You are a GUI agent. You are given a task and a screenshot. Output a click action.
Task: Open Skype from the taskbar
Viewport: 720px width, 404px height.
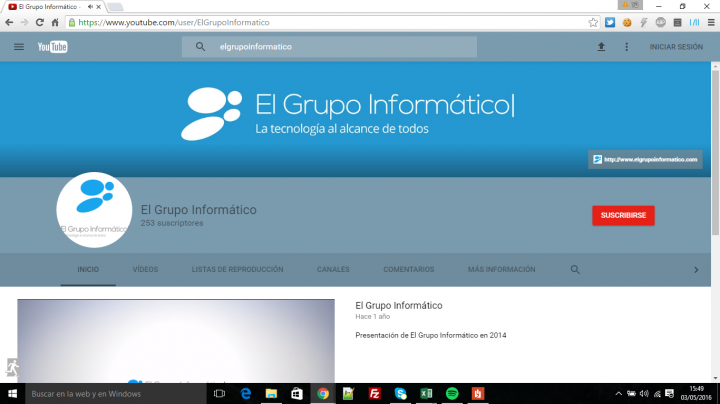click(x=400, y=393)
